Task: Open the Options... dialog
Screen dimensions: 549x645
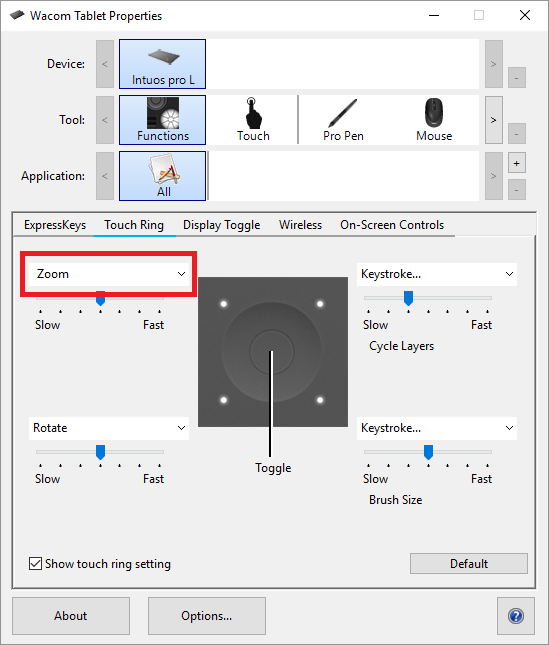Action: click(x=206, y=616)
